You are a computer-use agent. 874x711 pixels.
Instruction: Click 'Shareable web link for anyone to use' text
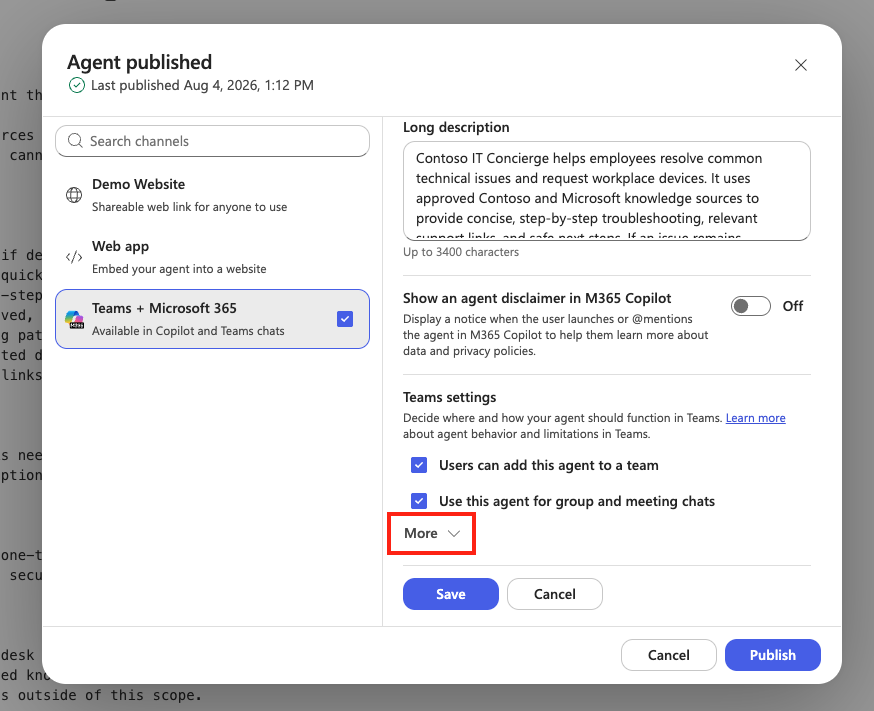(190, 207)
